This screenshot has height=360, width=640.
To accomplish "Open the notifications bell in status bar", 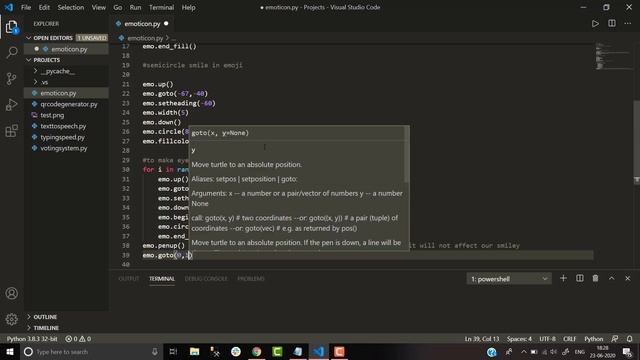I will pyautogui.click(x=629, y=339).
